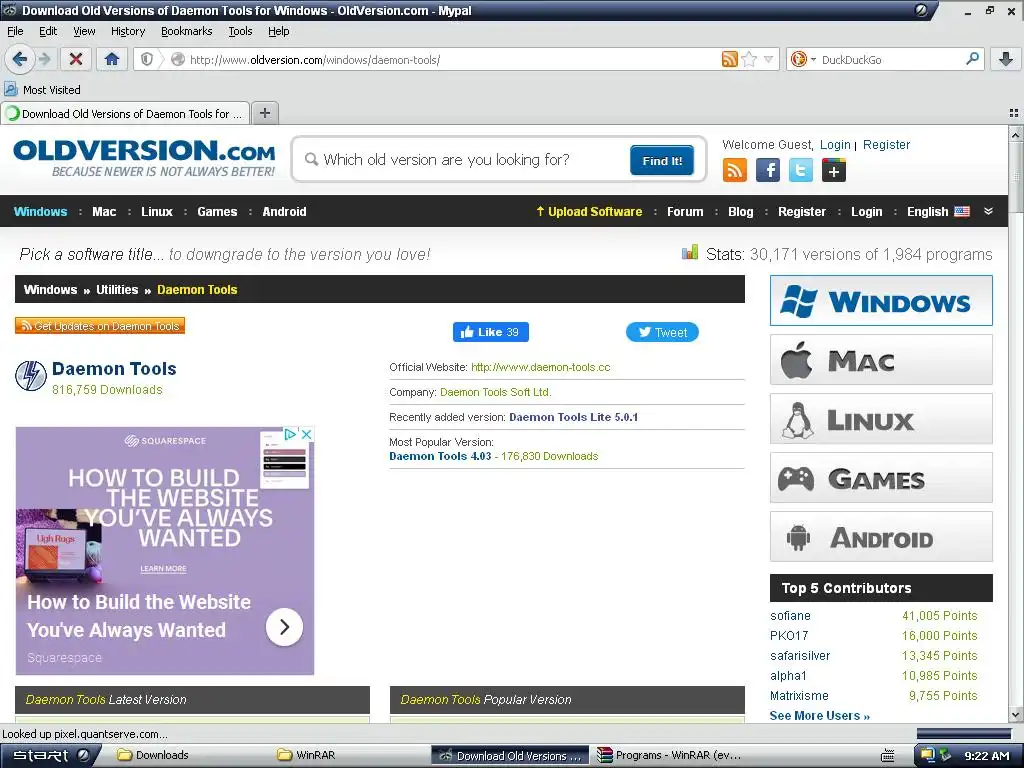Image resolution: width=1024 pixels, height=768 pixels.
Task: Select the Windows platform banner in sidebar
Action: click(881, 300)
